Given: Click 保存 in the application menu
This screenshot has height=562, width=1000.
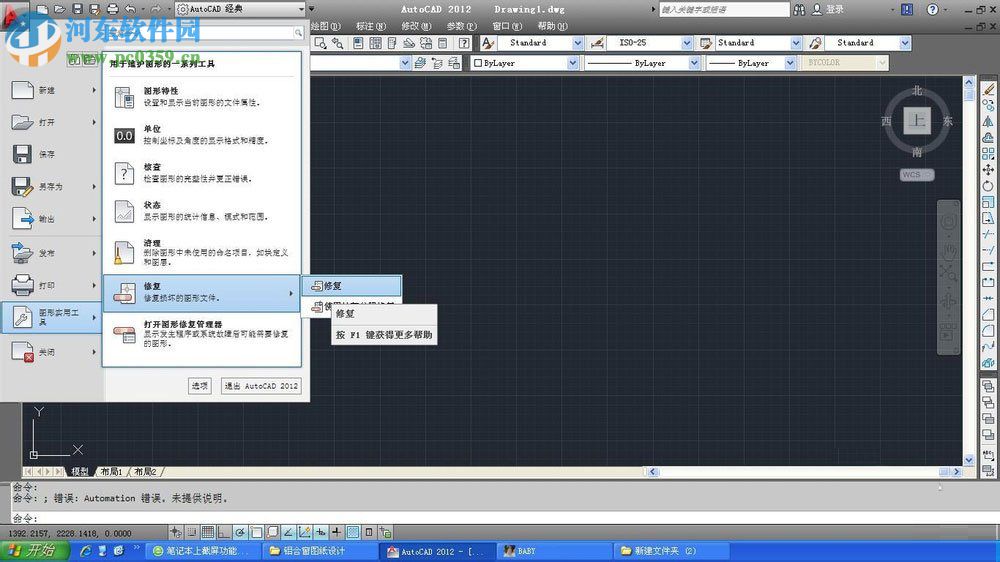Looking at the screenshot, I should (52, 154).
